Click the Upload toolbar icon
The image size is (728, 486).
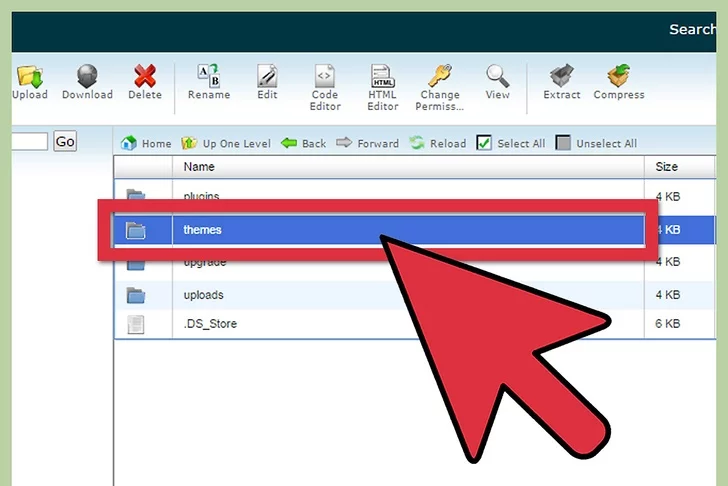point(30,78)
